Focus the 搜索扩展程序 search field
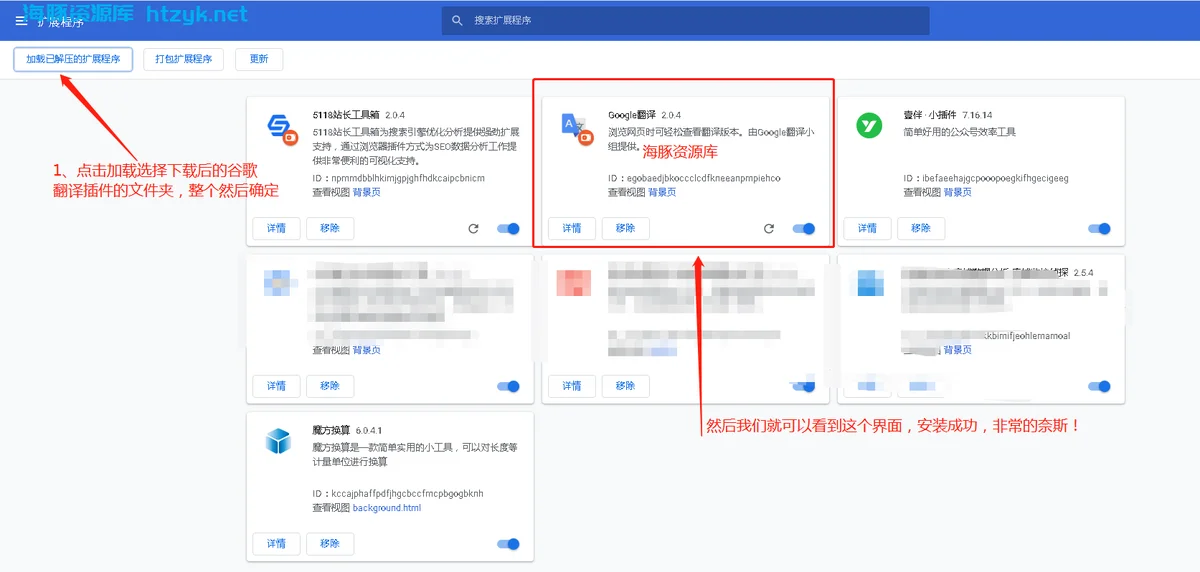 685,20
